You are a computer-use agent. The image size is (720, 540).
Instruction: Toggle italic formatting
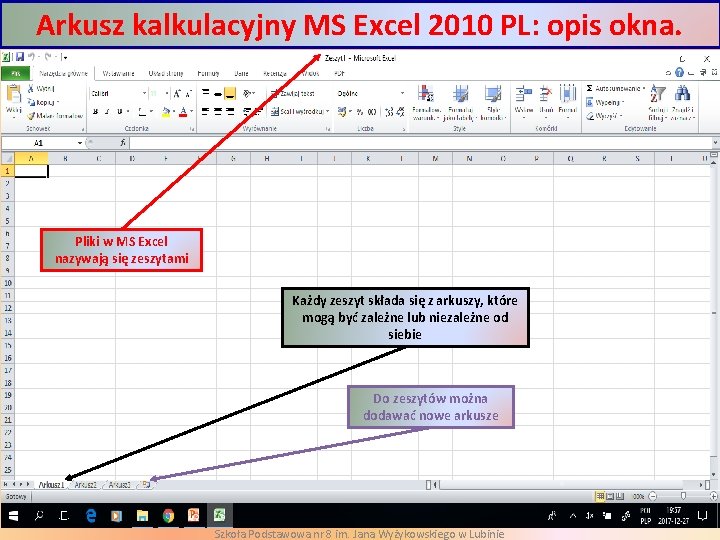107,111
